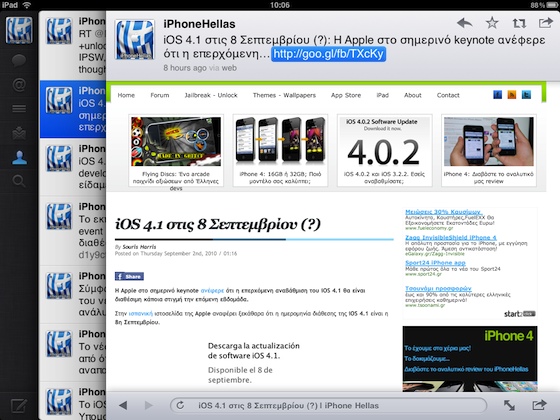Tap the reply arrow icon on the tweet
The height and width of the screenshot is (420, 560).
pos(465,23)
